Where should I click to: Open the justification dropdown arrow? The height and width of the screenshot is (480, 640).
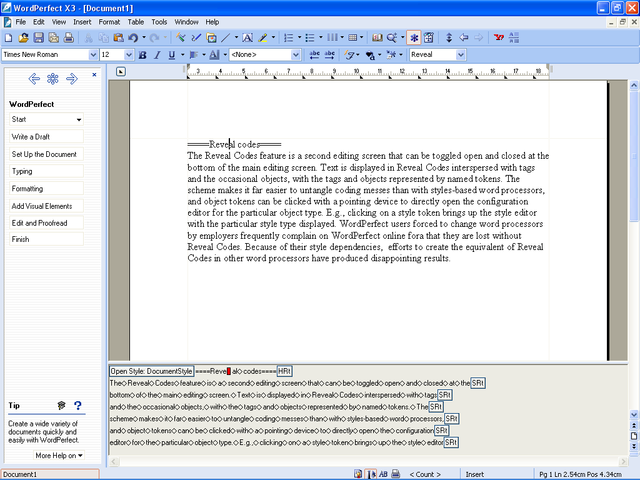pyautogui.click(x=204, y=55)
